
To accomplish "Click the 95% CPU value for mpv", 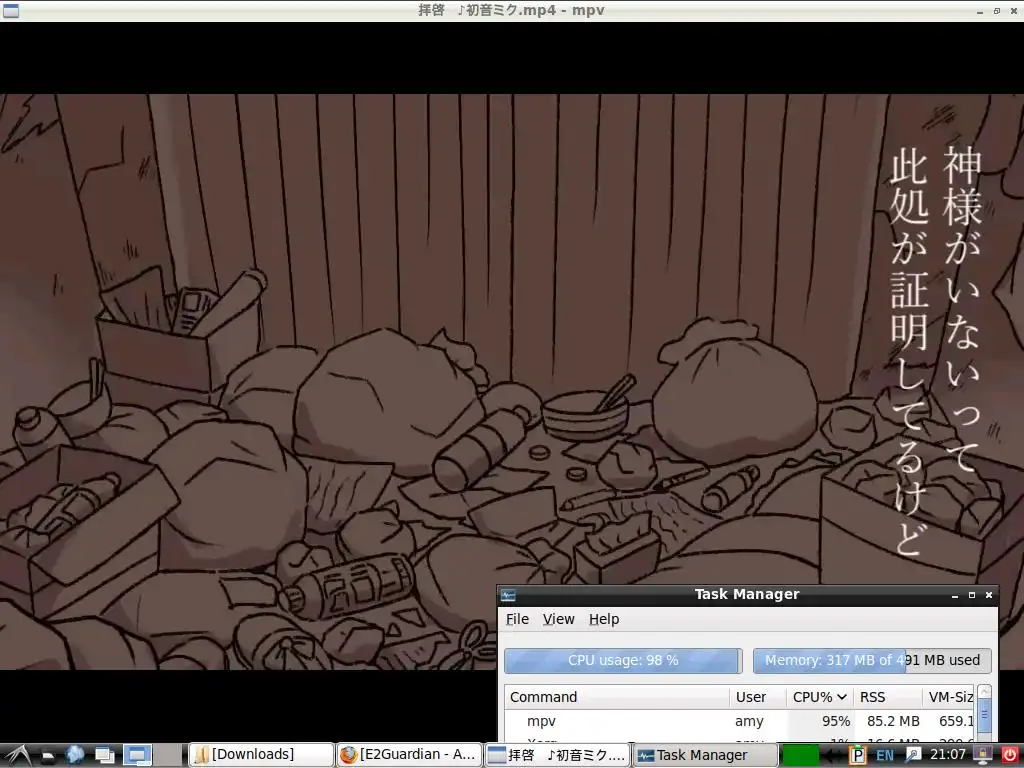I will coord(836,721).
